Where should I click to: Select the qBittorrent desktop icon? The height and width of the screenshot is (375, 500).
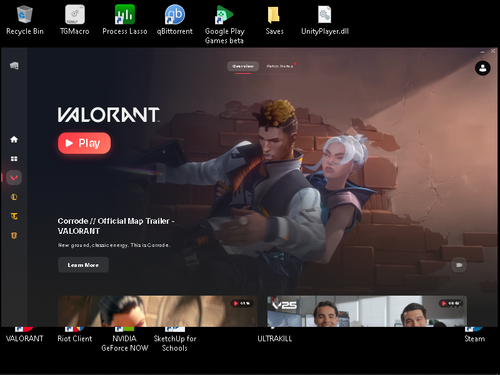coord(175,20)
